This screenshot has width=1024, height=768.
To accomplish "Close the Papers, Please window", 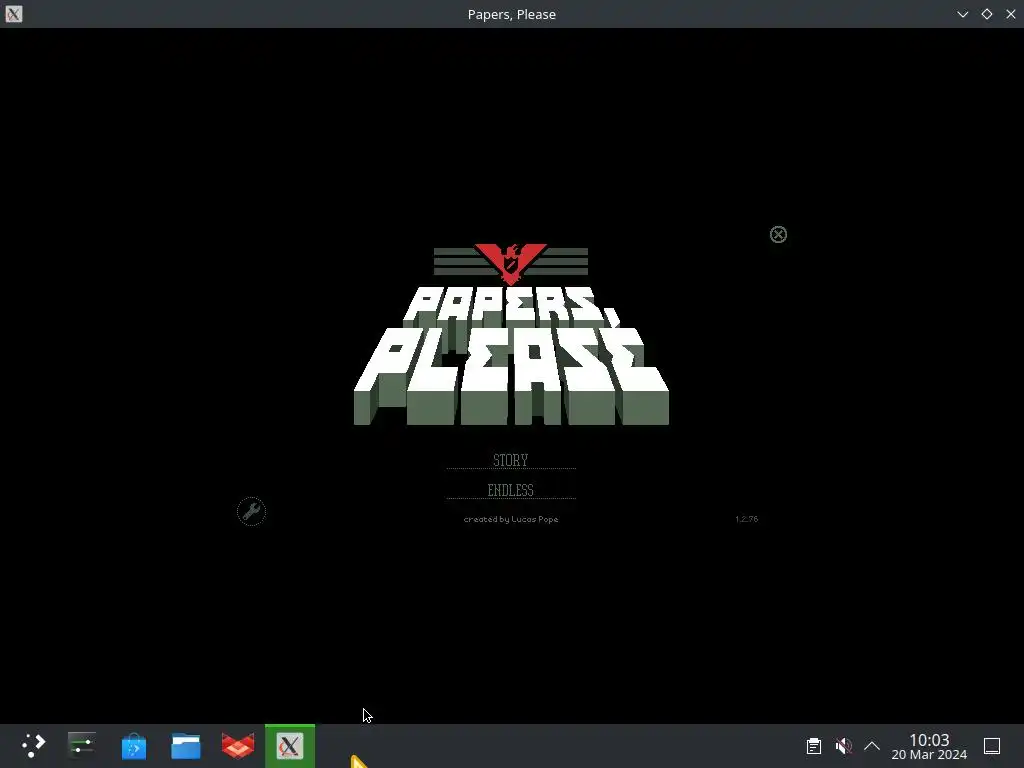I will (1011, 14).
